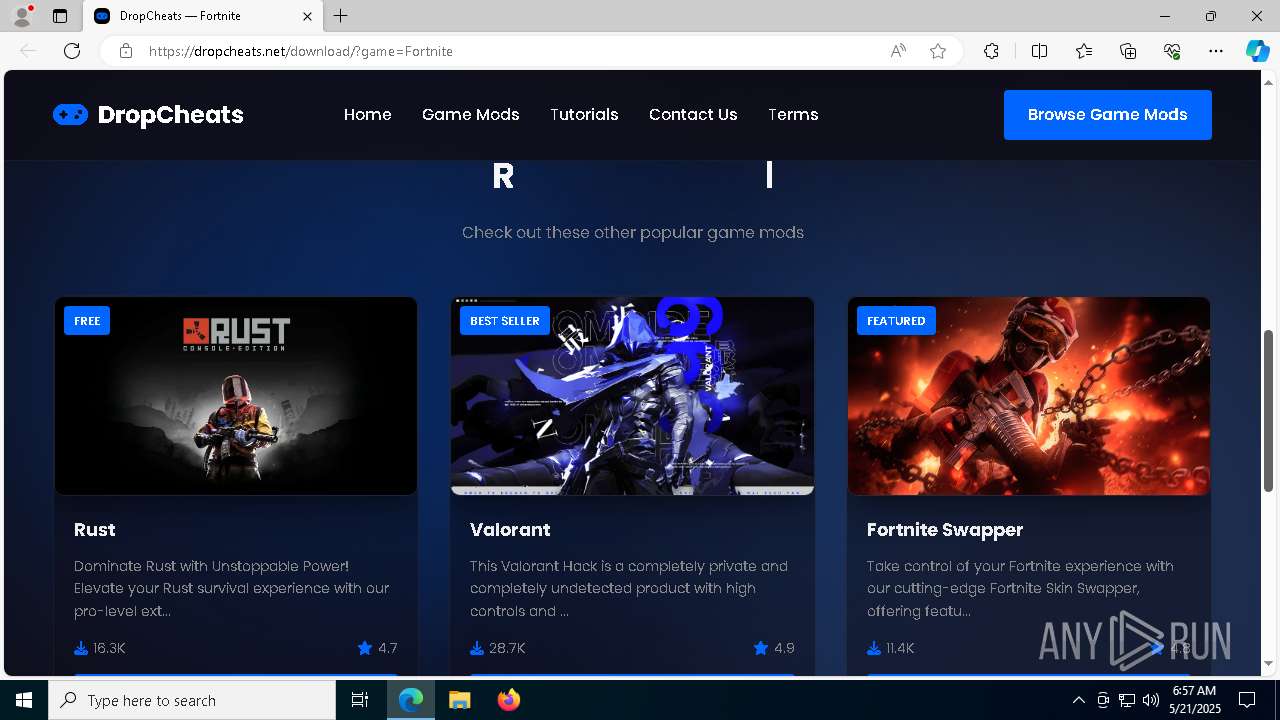Click the browser back arrow
The width and height of the screenshot is (1280, 720).
point(28,51)
